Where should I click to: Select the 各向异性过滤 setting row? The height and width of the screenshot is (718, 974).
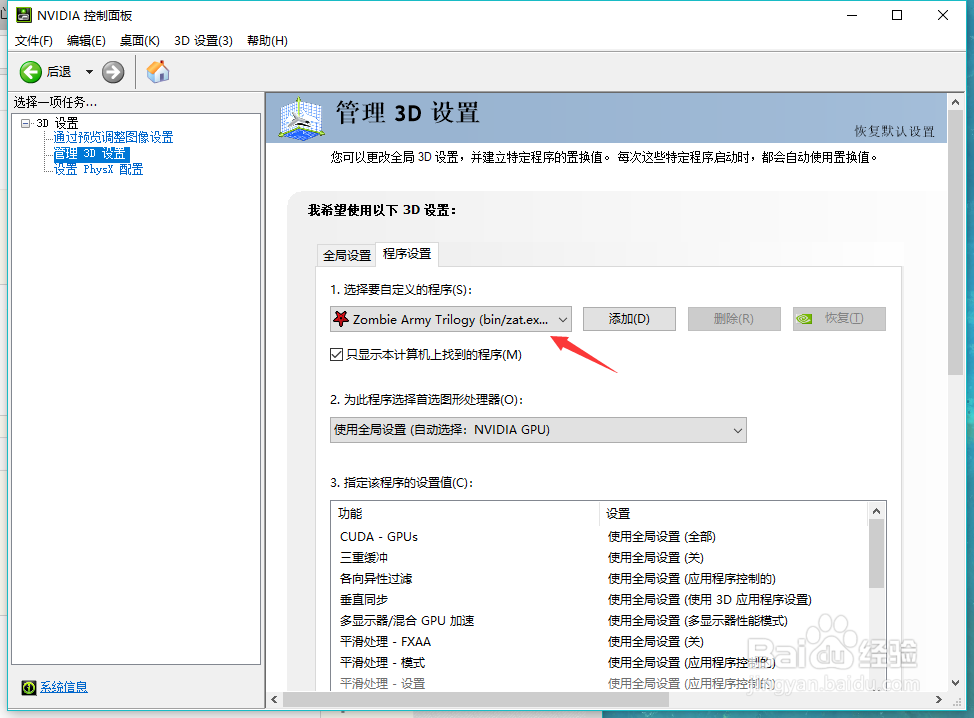pos(599,579)
